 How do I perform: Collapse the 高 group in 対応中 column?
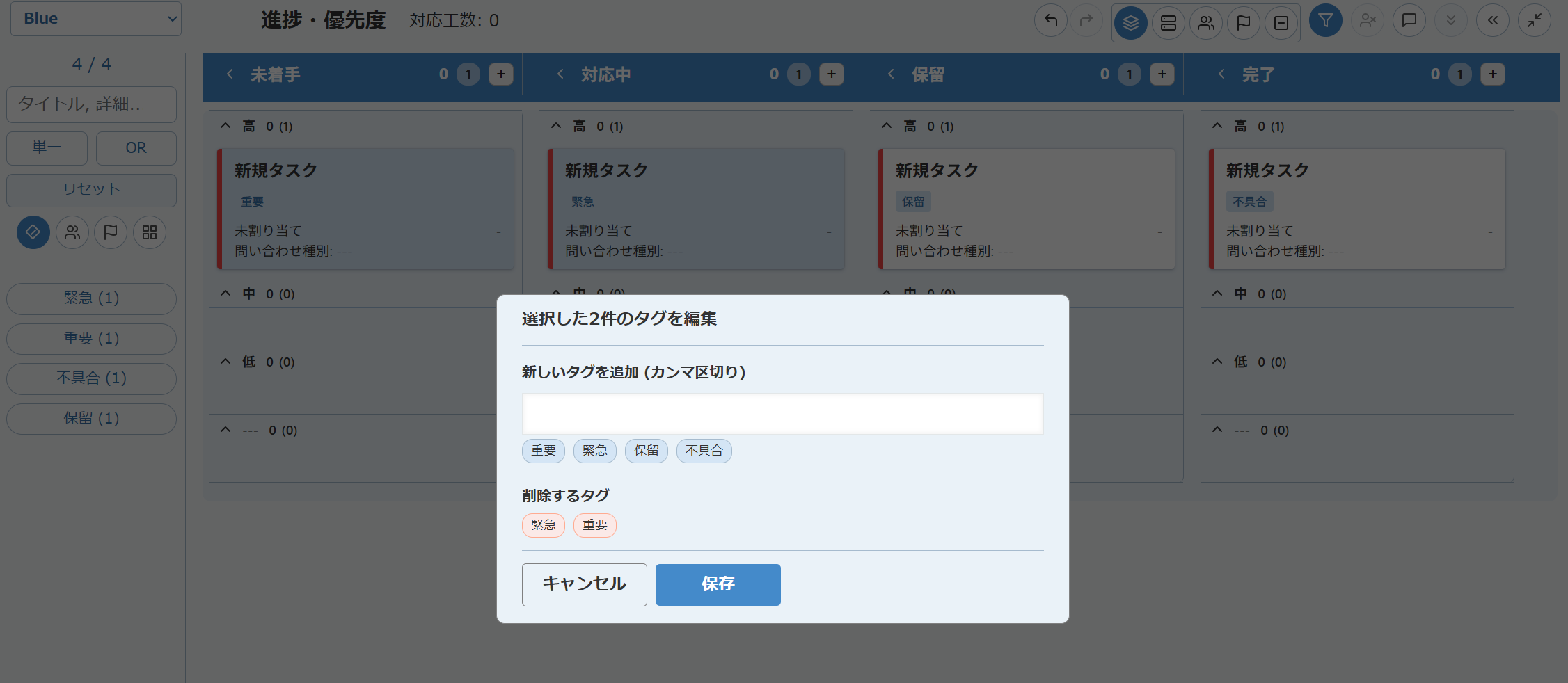point(556,126)
